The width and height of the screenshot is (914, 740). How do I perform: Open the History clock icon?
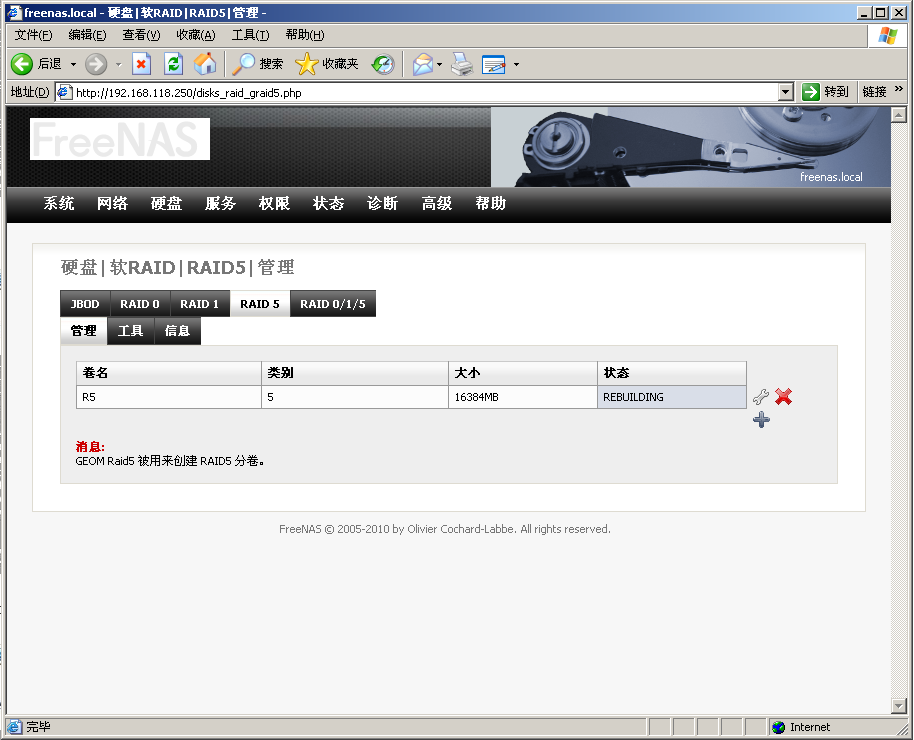384,64
